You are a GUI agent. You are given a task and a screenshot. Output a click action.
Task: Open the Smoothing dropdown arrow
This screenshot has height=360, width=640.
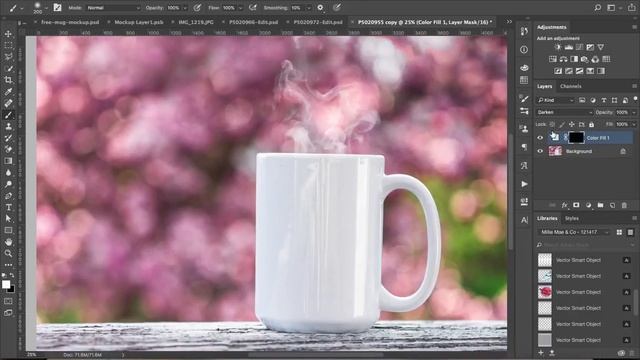tap(309, 8)
